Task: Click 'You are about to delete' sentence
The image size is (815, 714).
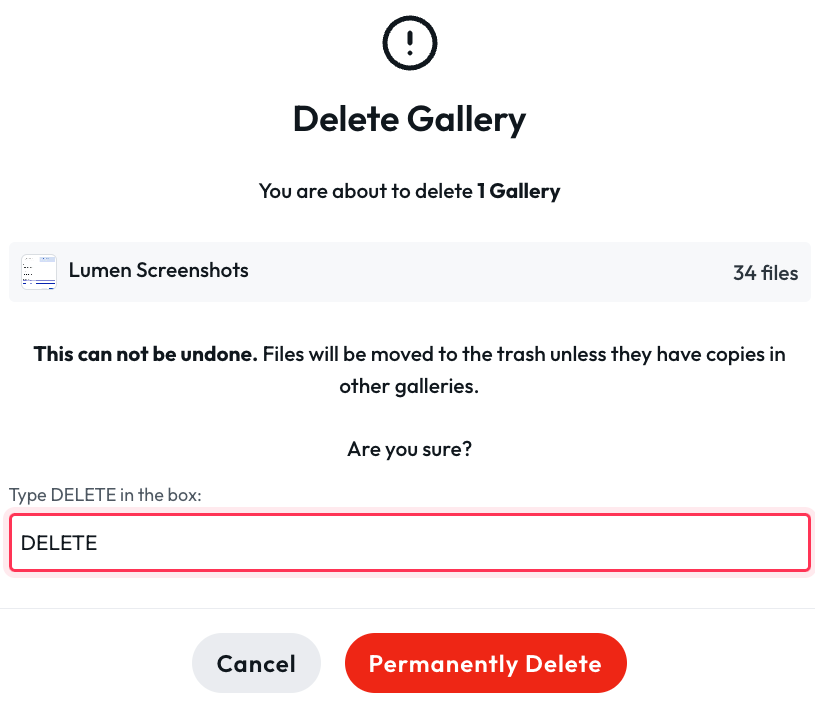Action: 366,191
